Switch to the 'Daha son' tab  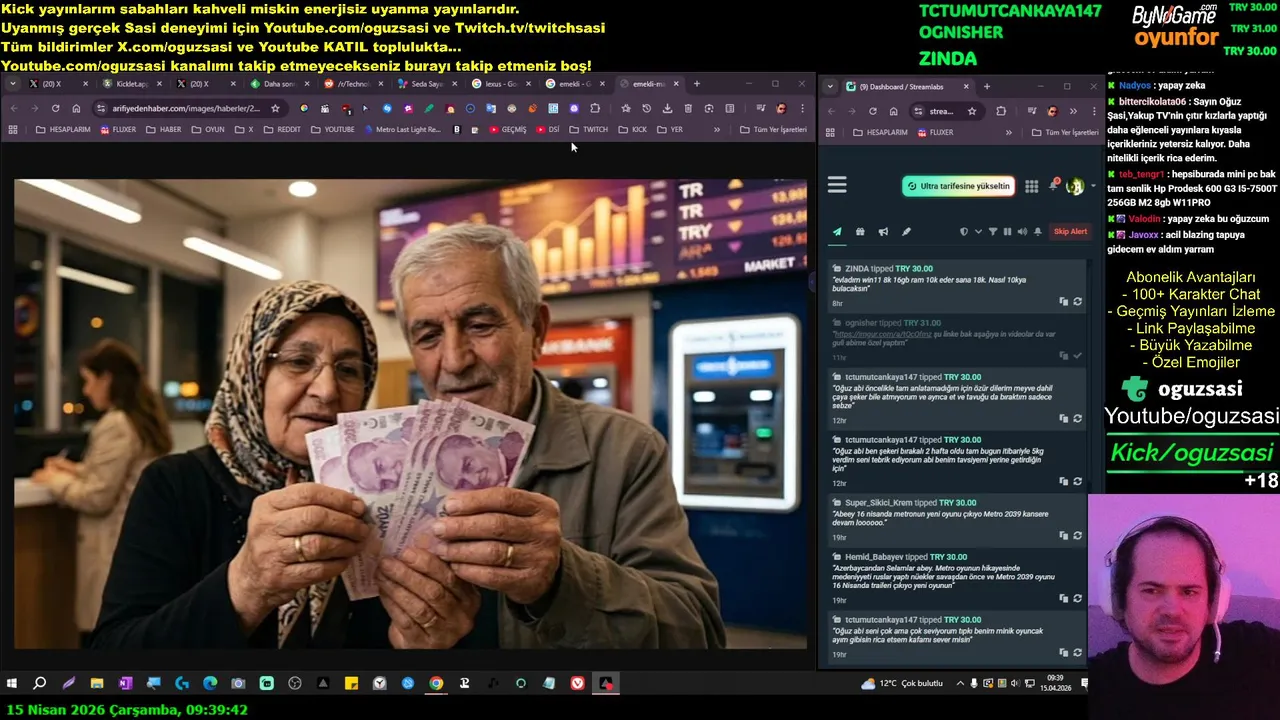[279, 84]
